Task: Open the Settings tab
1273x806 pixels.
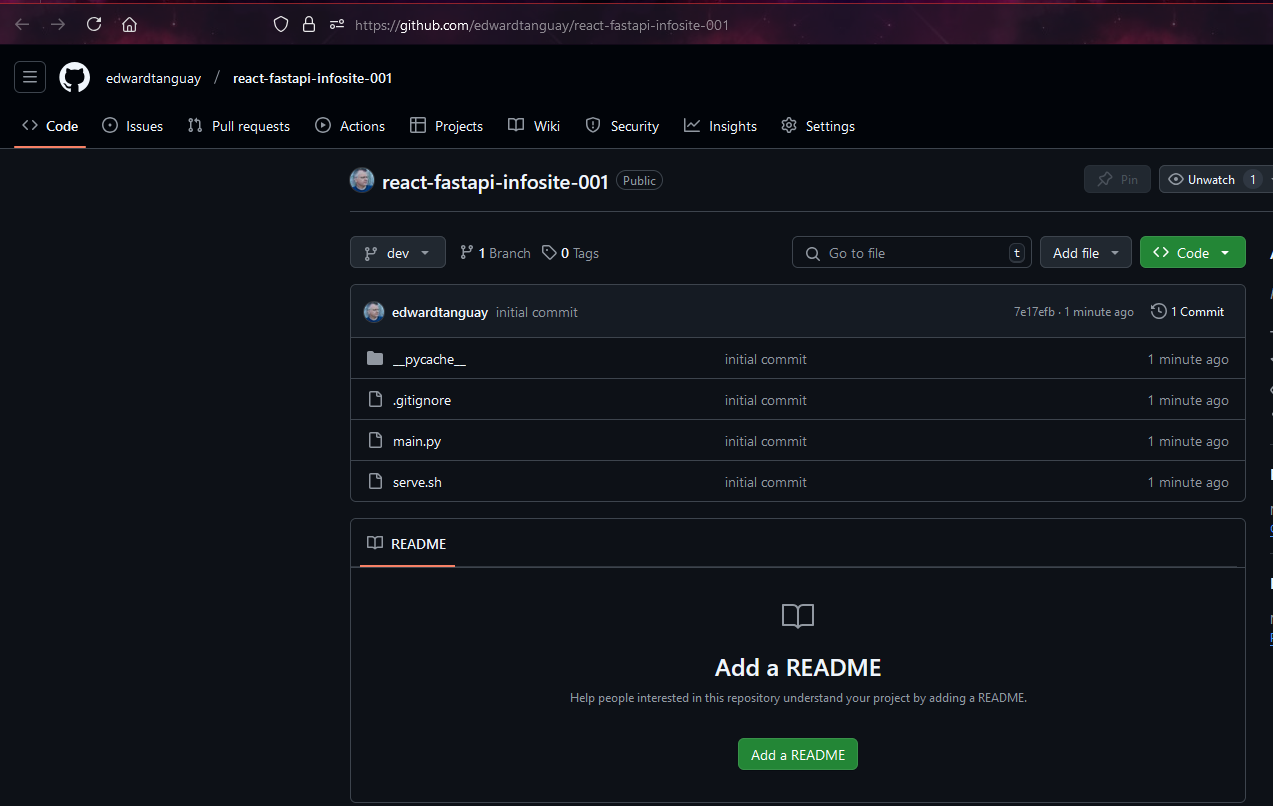Action: (818, 126)
